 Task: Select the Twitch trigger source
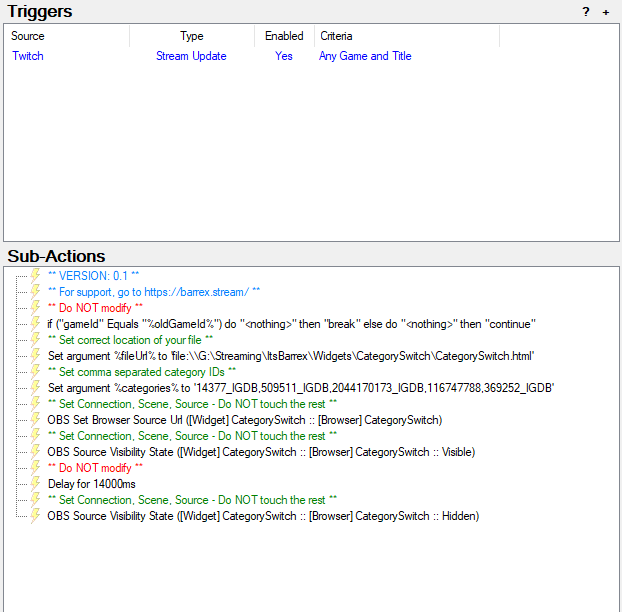click(28, 56)
